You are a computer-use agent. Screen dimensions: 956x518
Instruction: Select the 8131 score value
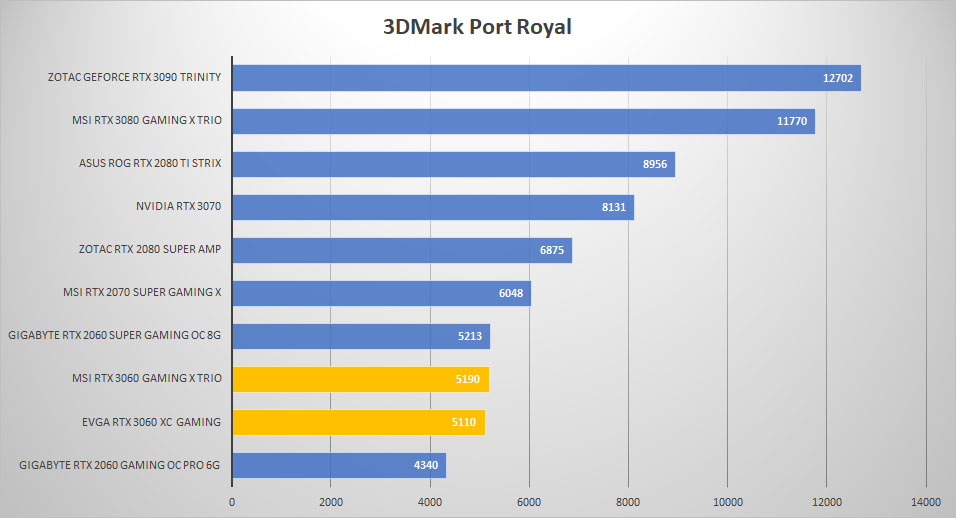614,207
